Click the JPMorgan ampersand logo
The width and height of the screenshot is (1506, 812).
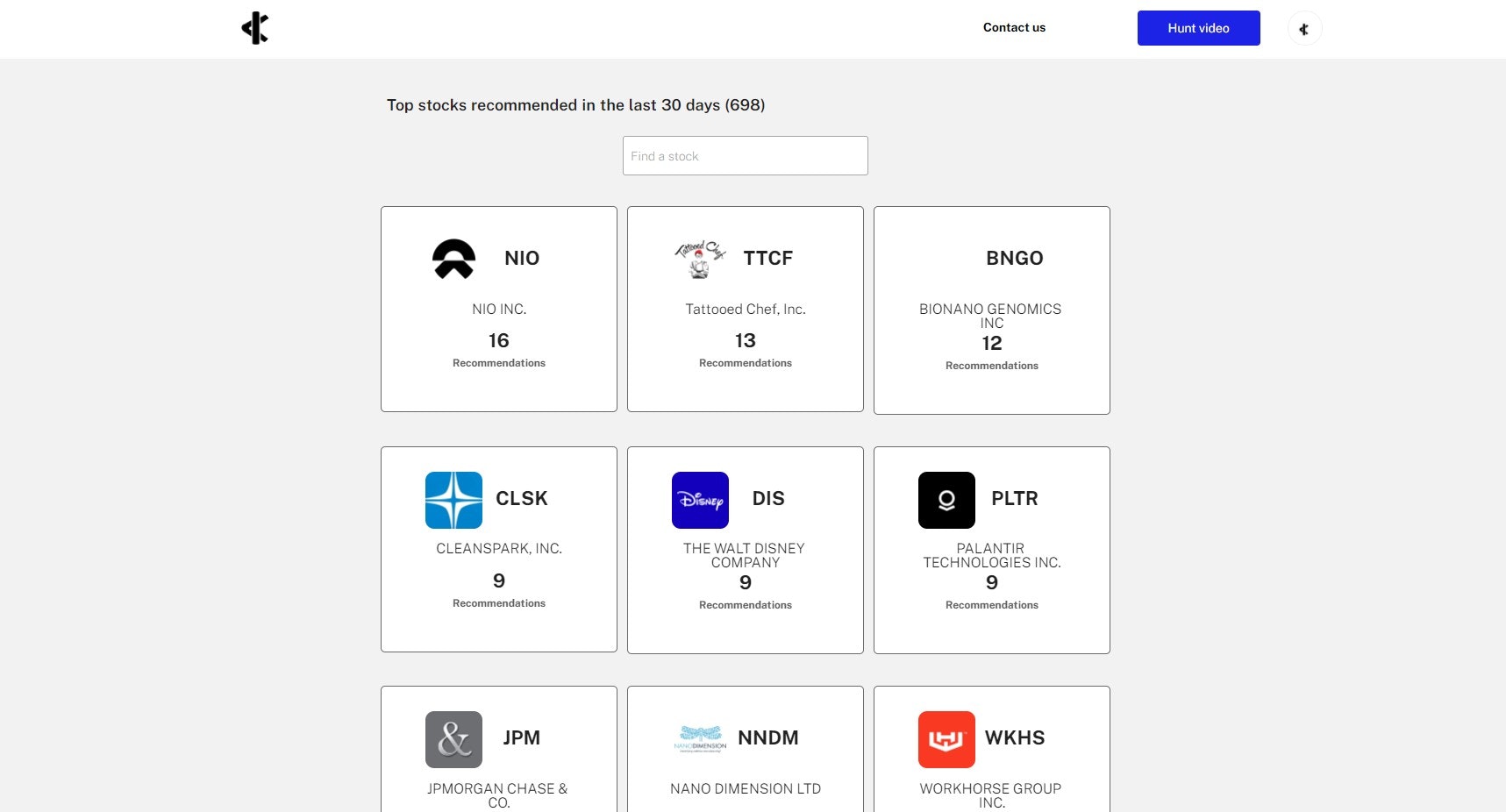coord(453,739)
